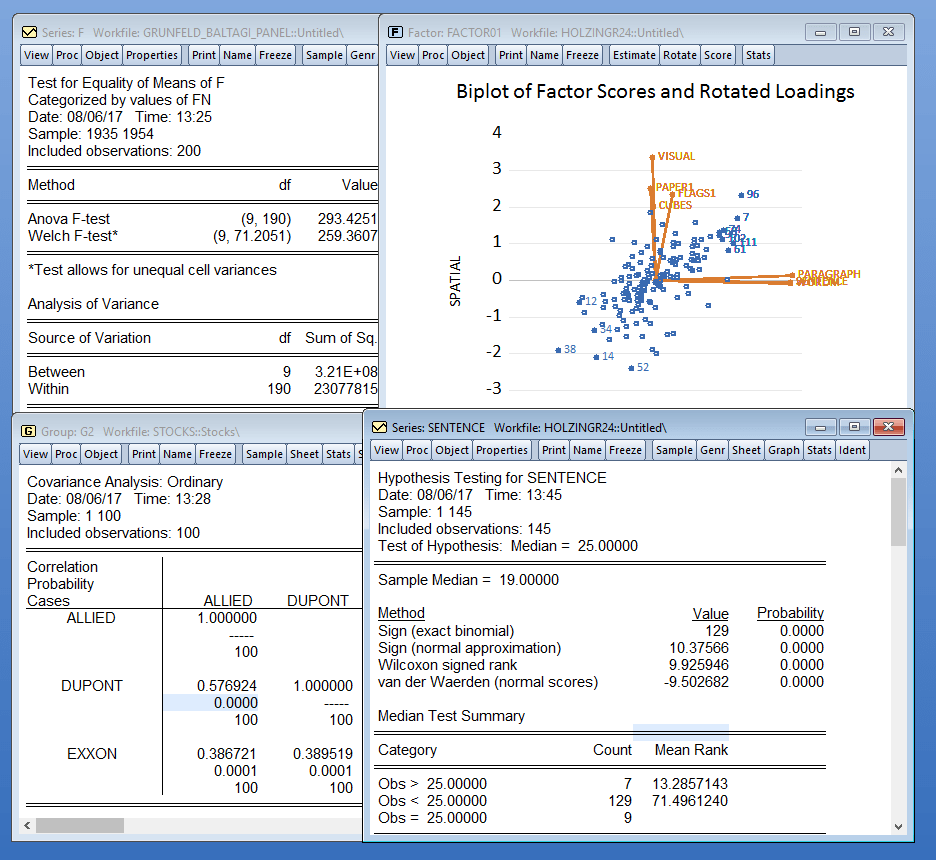Screen dimensions: 936x860
Task: Click the Factor window title icon
Action: coord(395,32)
